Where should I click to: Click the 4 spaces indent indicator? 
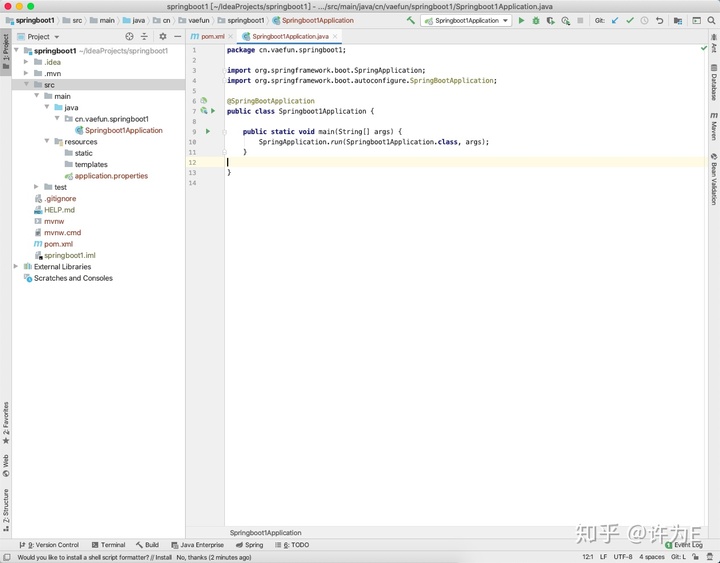coord(652,557)
